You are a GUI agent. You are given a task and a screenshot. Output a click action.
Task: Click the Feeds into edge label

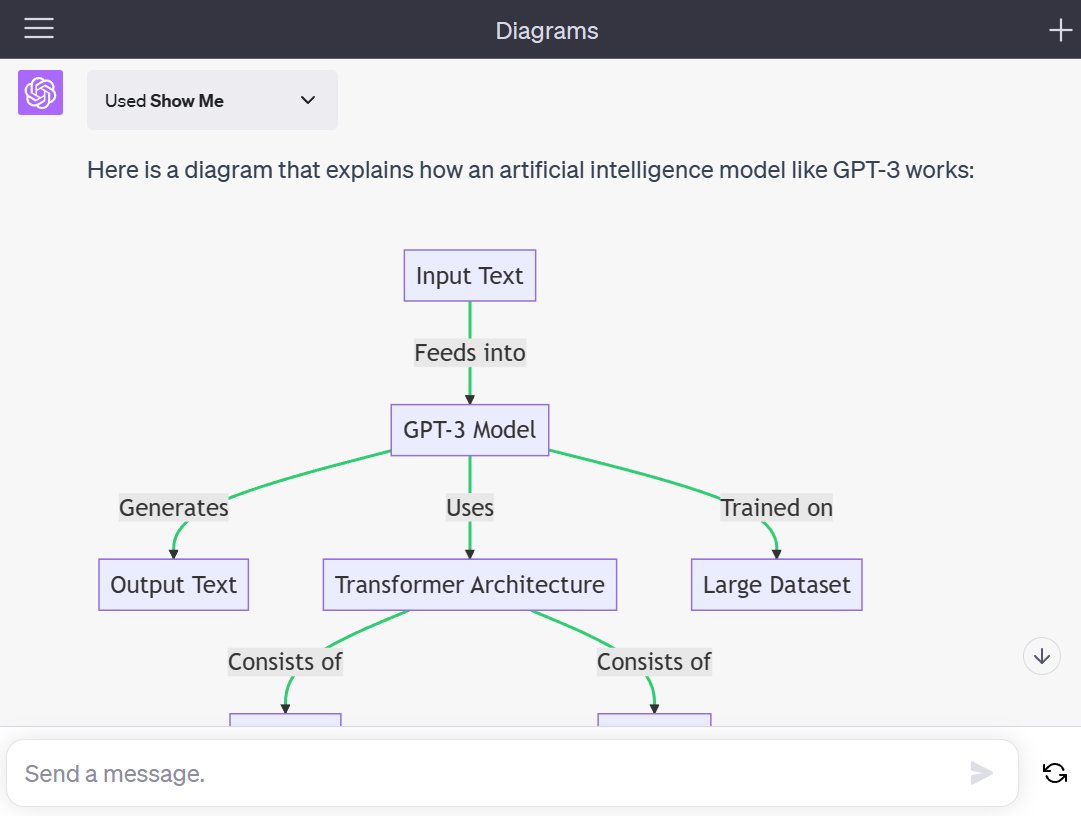click(469, 353)
